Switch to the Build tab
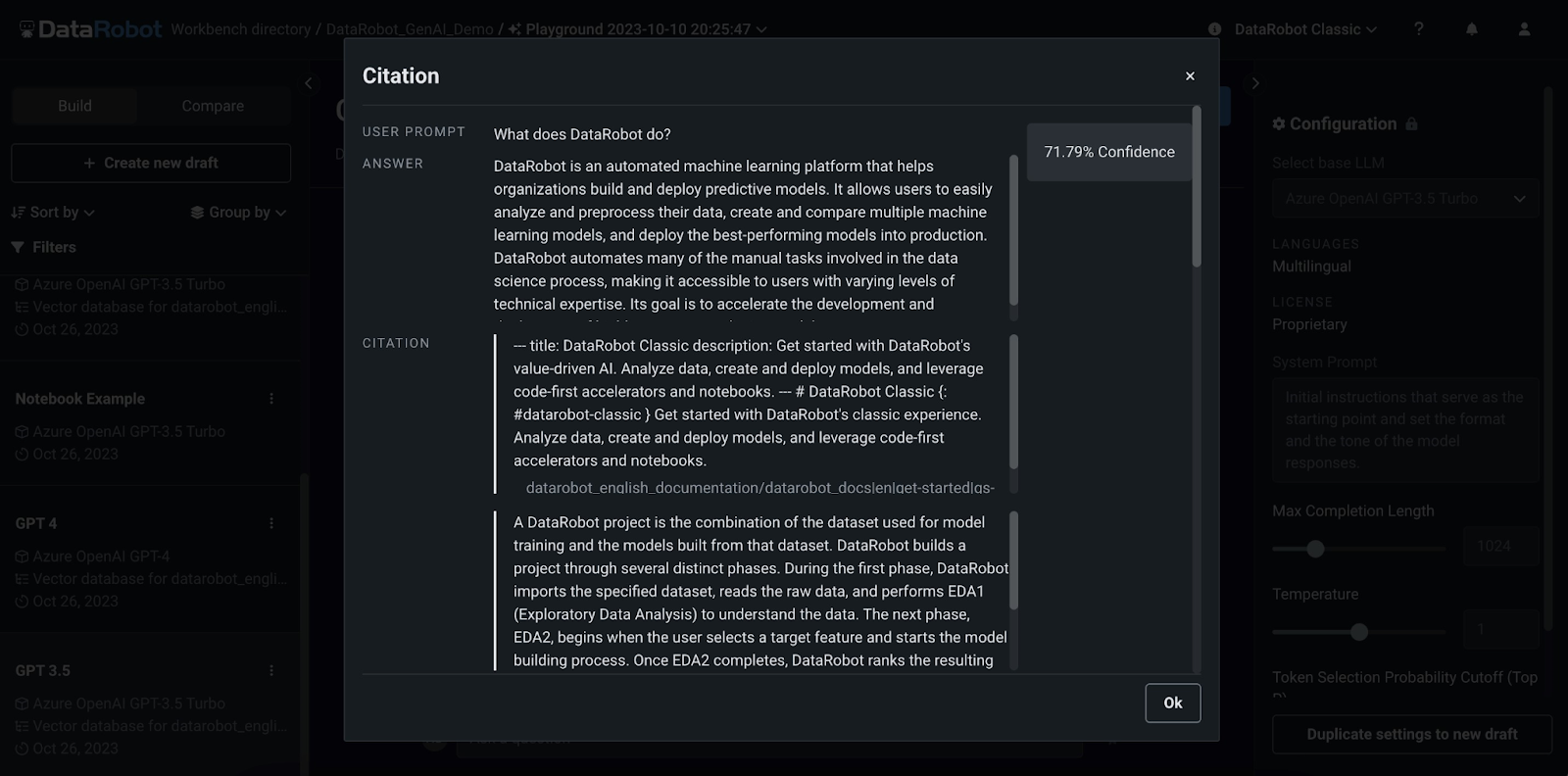 [x=74, y=106]
